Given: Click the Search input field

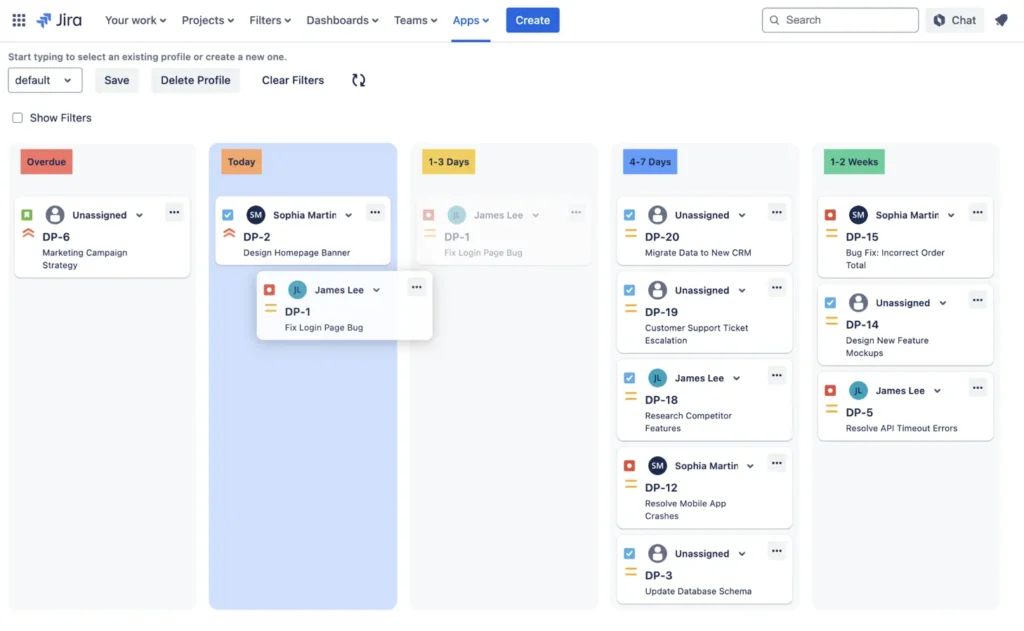Looking at the screenshot, I should [x=840, y=20].
